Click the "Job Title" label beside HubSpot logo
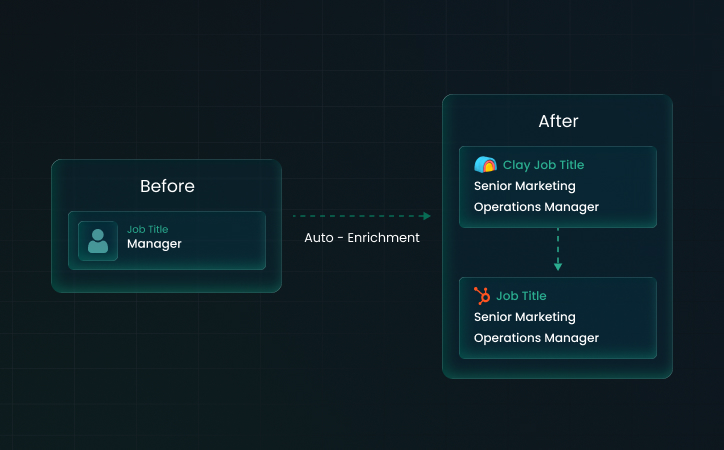 [521, 296]
